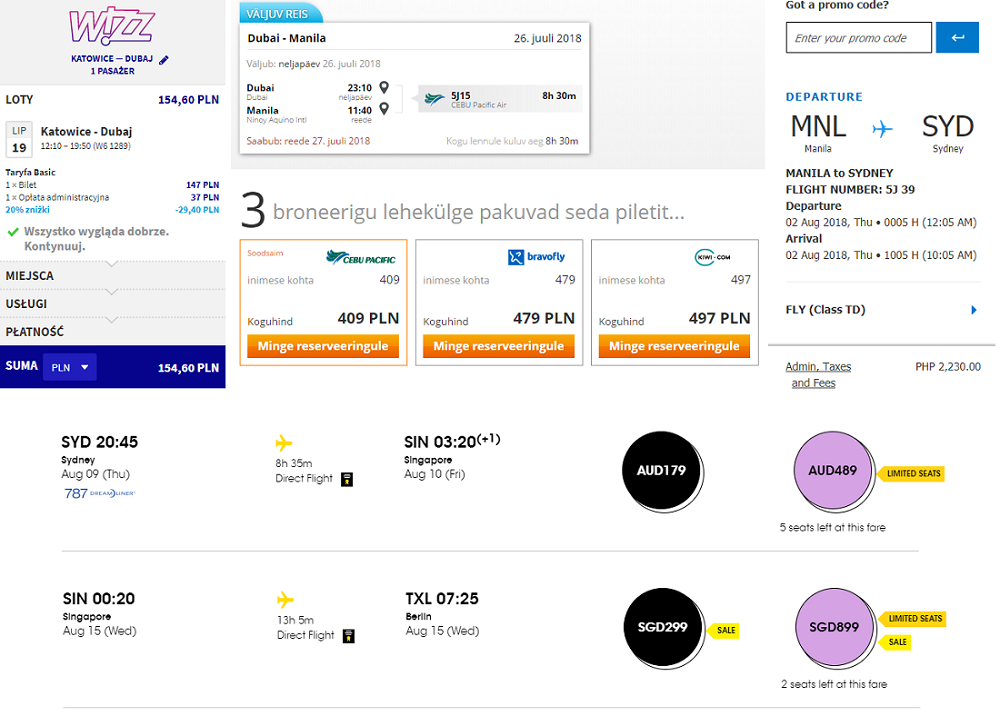Expand the PŁATNOŚĆ section

pyautogui.click(x=112, y=332)
